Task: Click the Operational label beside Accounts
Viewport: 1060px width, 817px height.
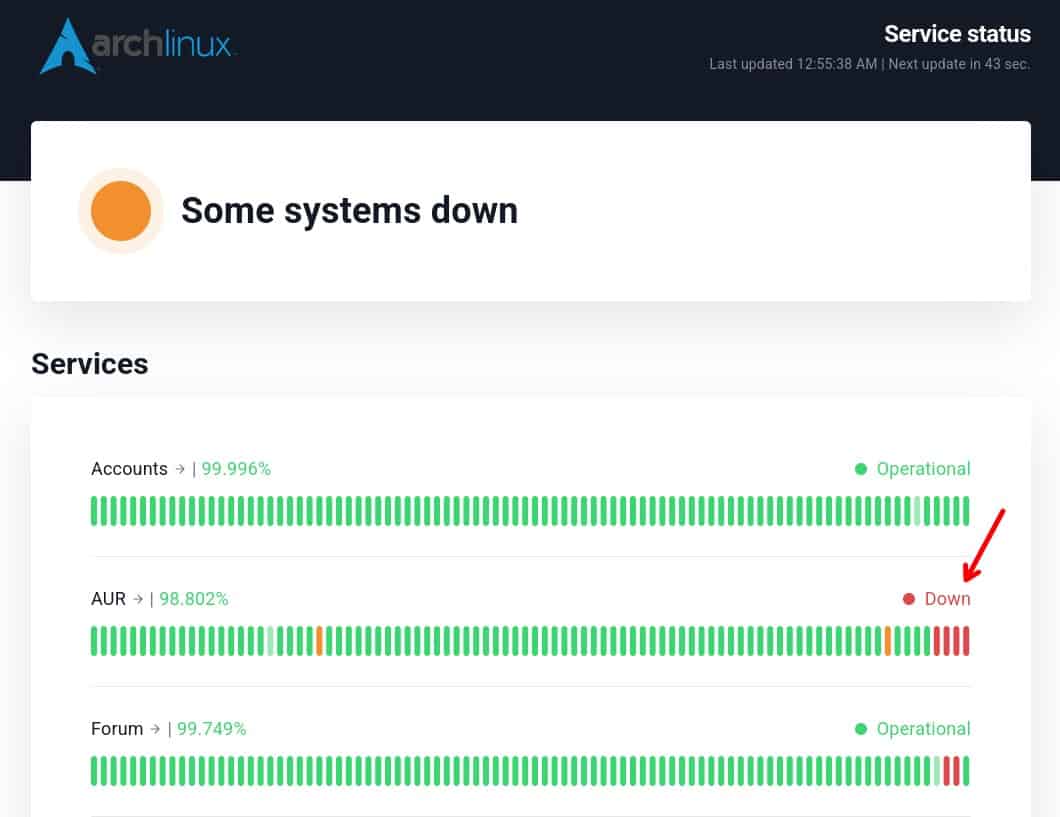Action: point(923,468)
